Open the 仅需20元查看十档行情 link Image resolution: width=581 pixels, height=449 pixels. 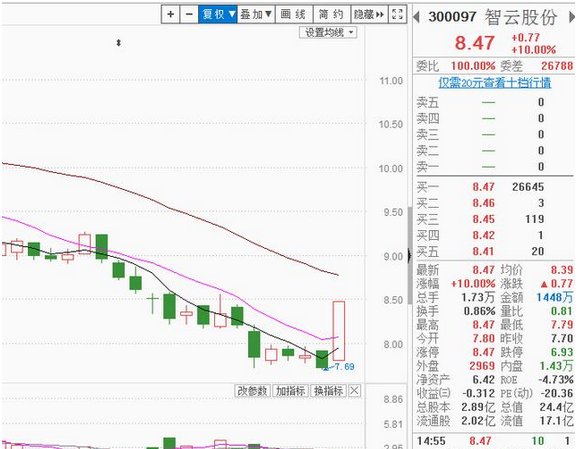(495, 83)
